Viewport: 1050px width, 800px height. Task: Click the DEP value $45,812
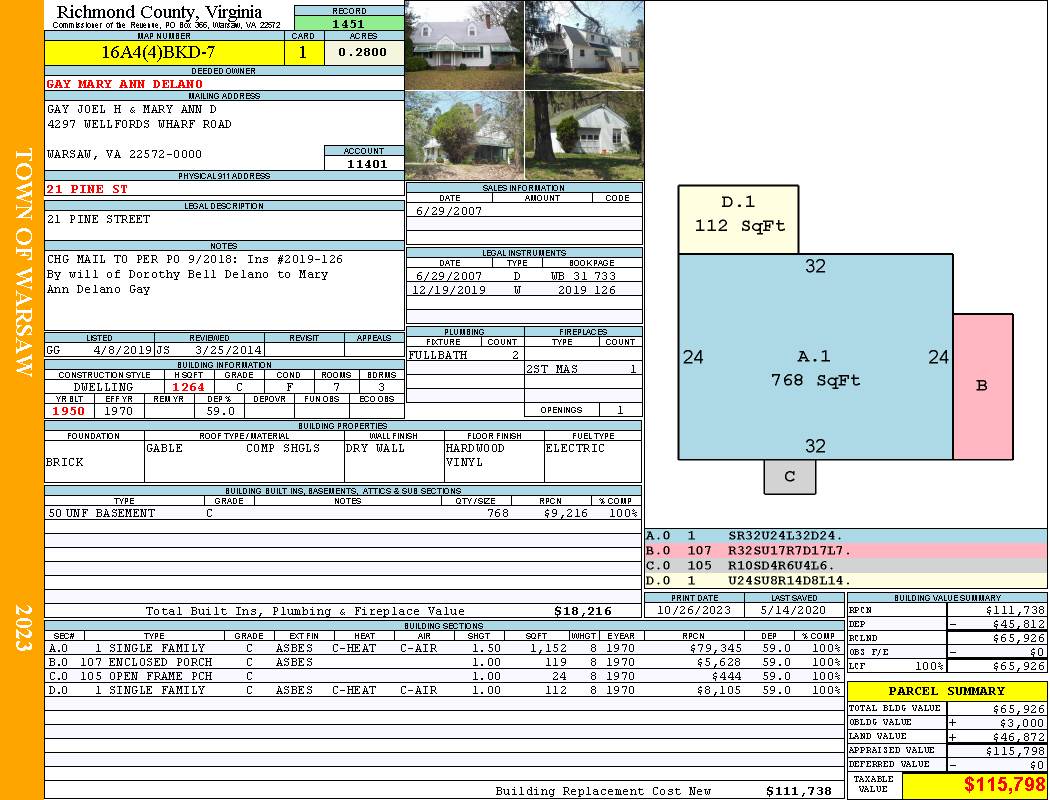(1019, 624)
